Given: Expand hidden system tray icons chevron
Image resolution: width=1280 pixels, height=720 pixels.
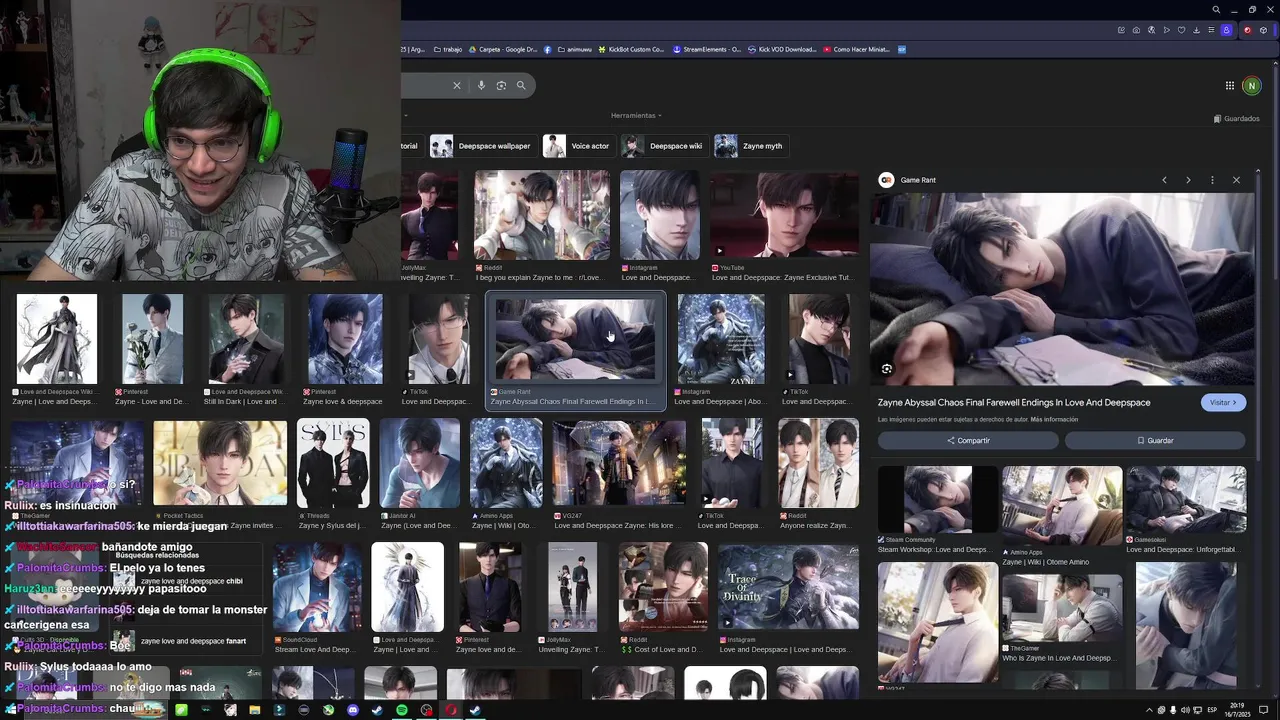Looking at the screenshot, I should pyautogui.click(x=1149, y=710).
